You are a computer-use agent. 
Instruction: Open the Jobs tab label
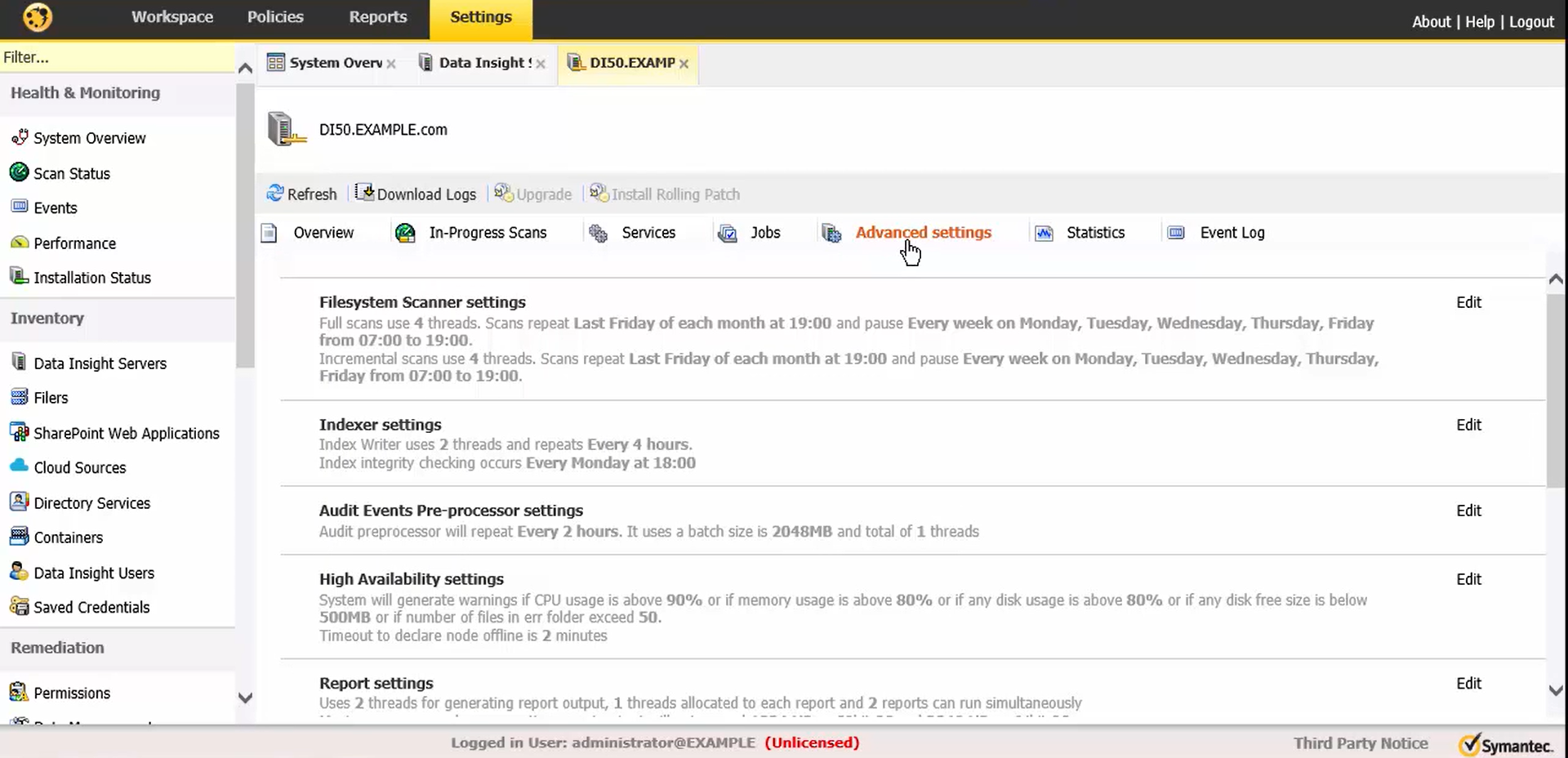coord(765,233)
